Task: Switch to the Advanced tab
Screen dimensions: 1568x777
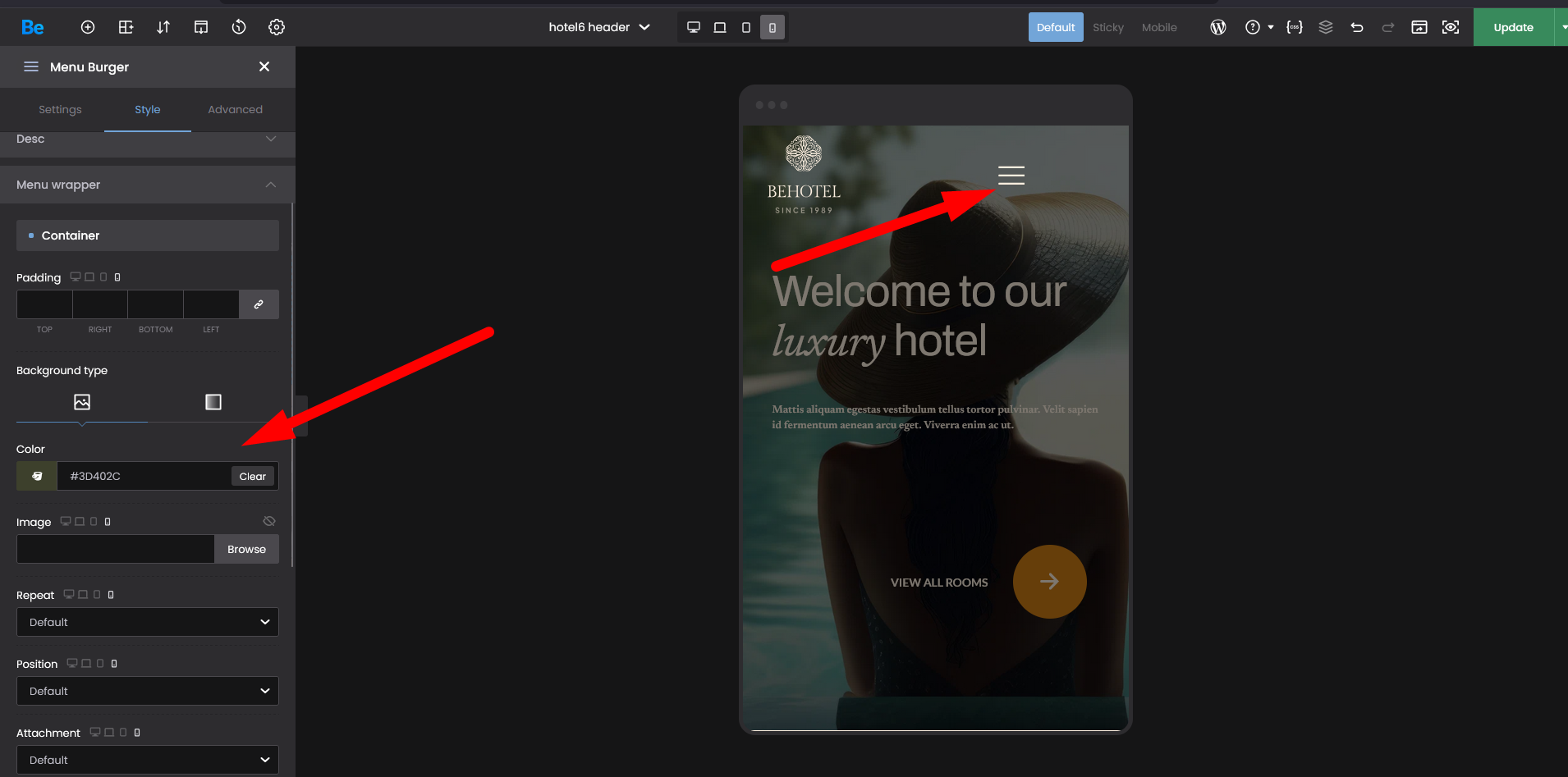Action: coord(235,109)
